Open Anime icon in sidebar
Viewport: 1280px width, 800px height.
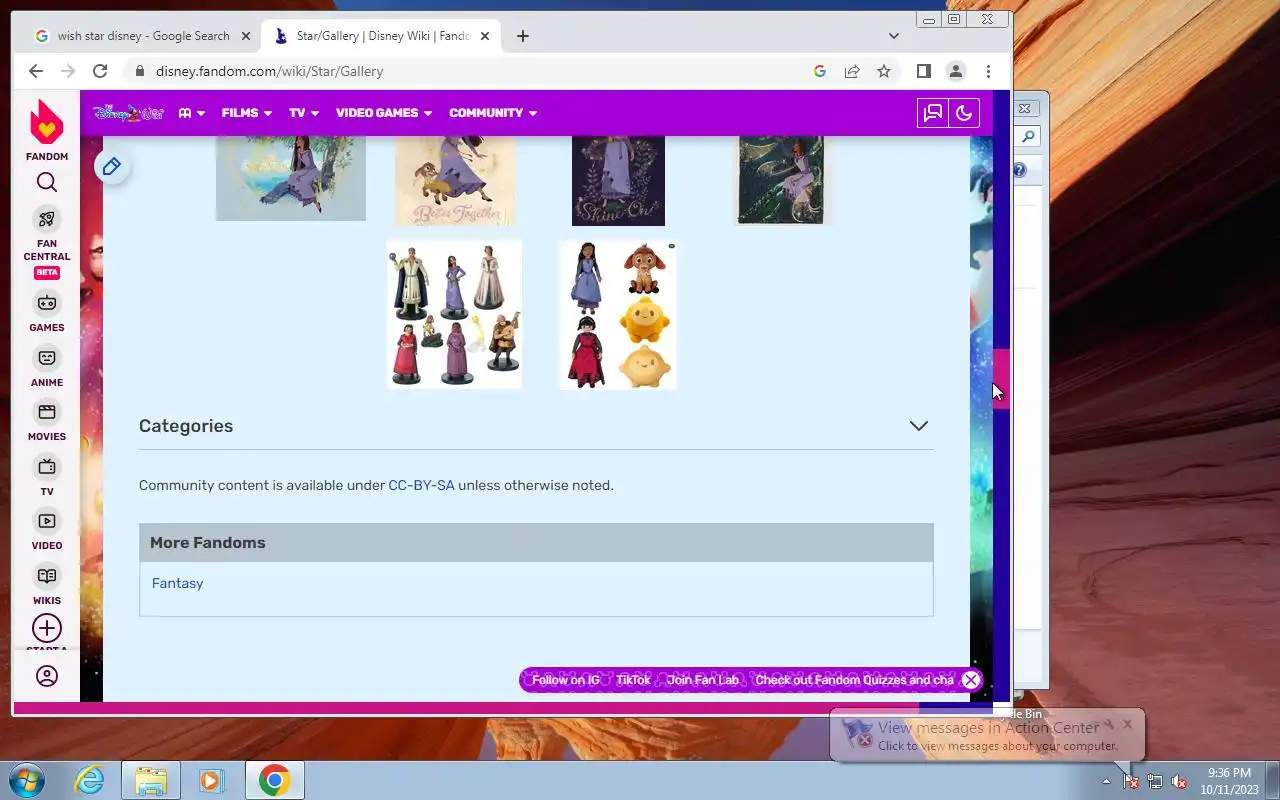47,358
